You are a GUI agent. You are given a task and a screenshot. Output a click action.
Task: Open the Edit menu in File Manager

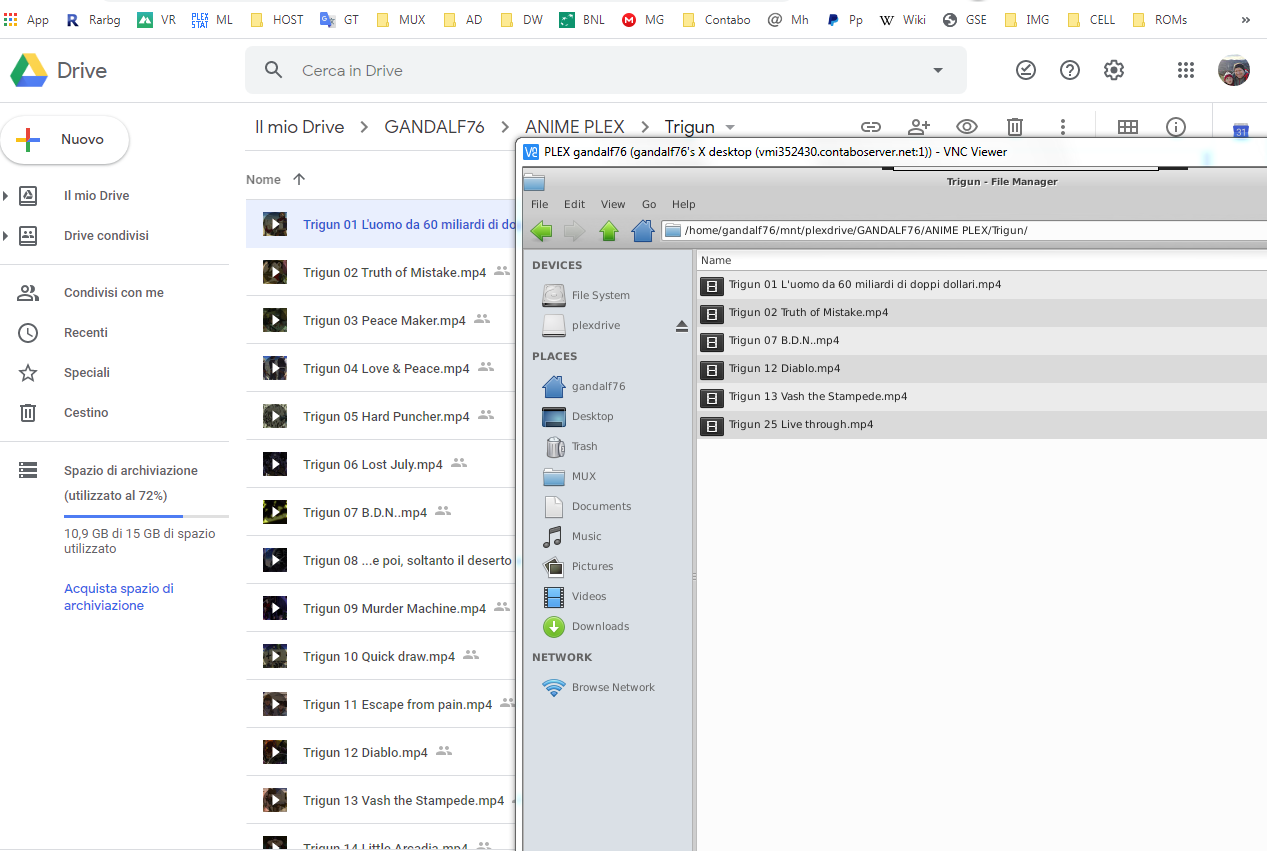pyautogui.click(x=574, y=204)
